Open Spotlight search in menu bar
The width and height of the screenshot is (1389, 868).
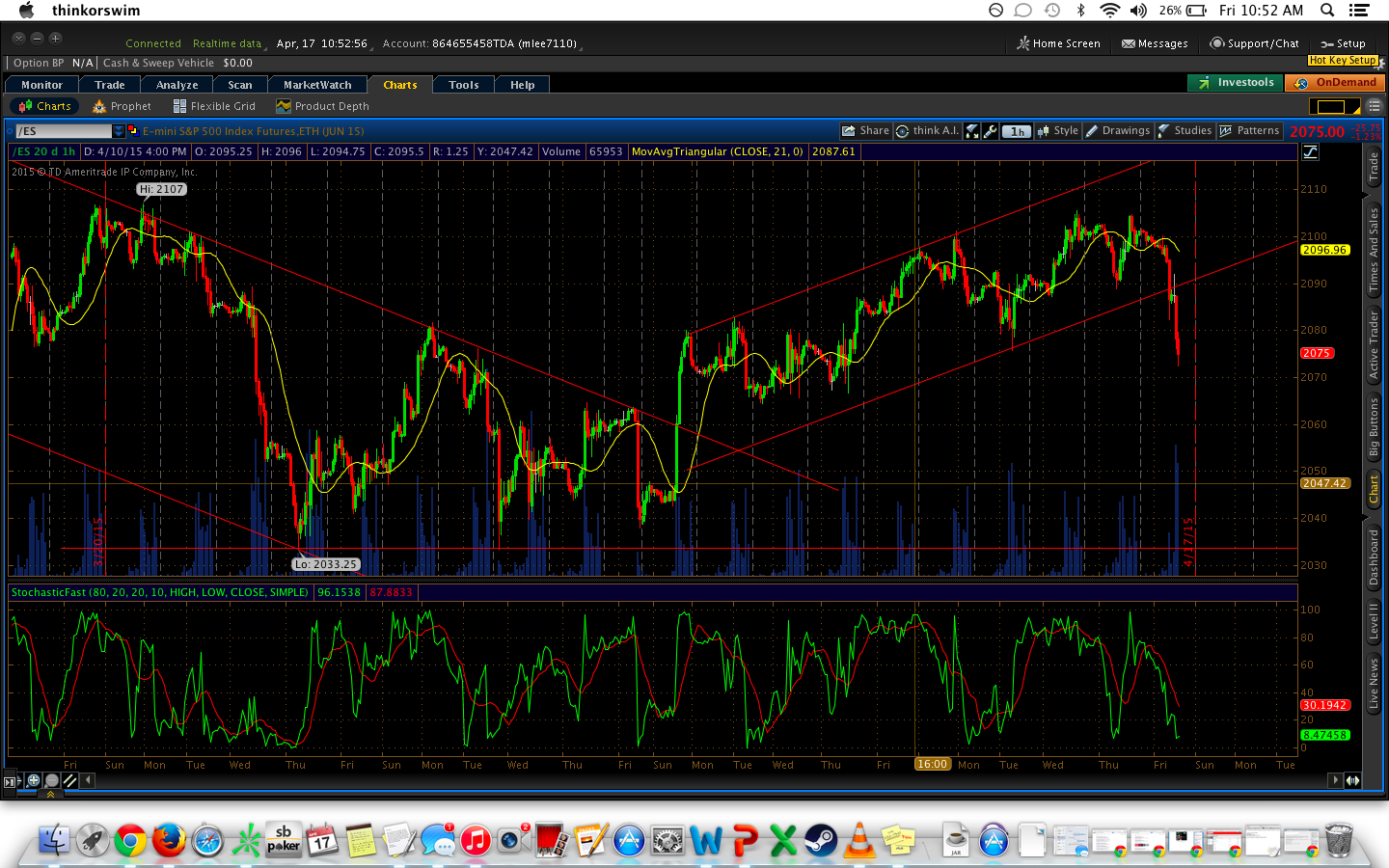coord(1327,11)
